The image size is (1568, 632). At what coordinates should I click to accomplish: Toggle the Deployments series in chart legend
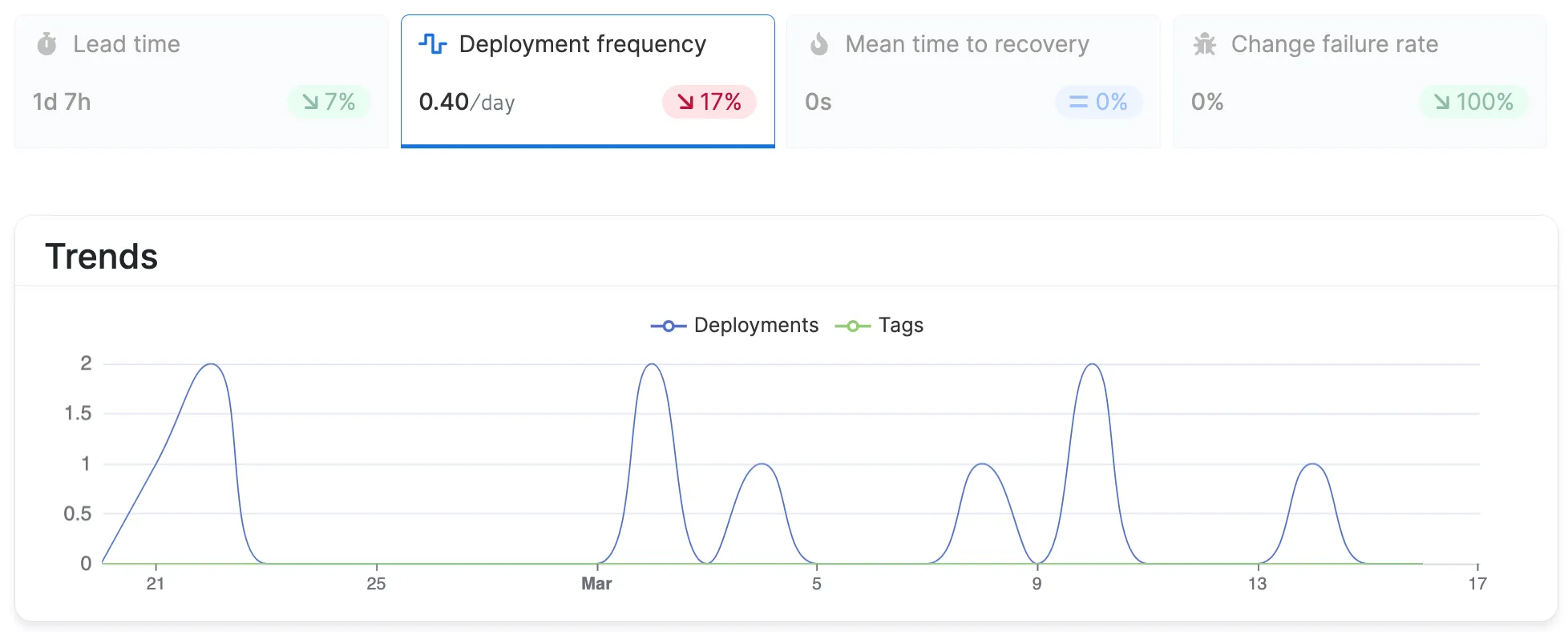(734, 326)
